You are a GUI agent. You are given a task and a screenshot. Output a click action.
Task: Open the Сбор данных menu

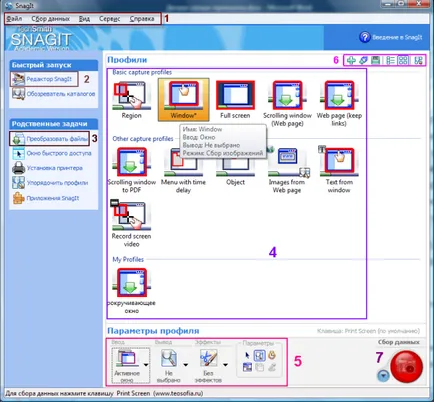51,19
